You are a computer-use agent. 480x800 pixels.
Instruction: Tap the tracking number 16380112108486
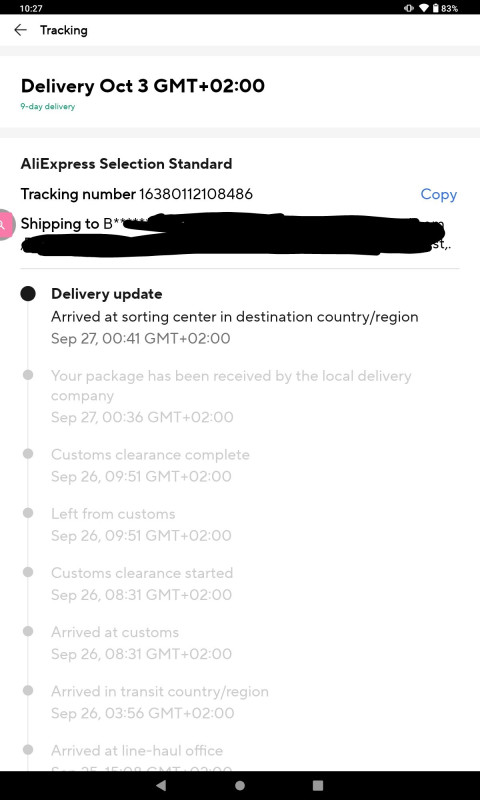click(196, 194)
